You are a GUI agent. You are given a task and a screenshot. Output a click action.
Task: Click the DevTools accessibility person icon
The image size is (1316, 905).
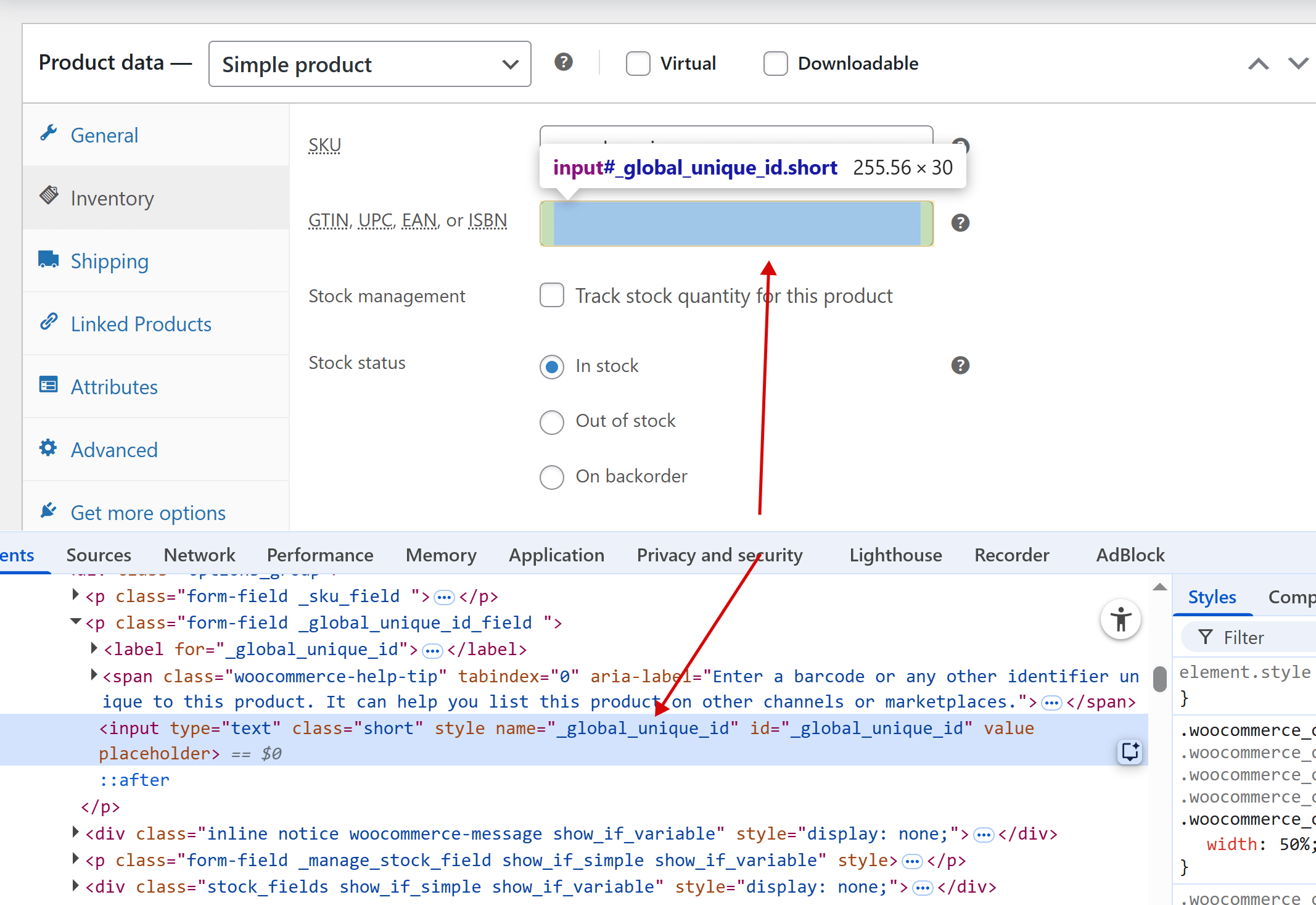click(1121, 619)
